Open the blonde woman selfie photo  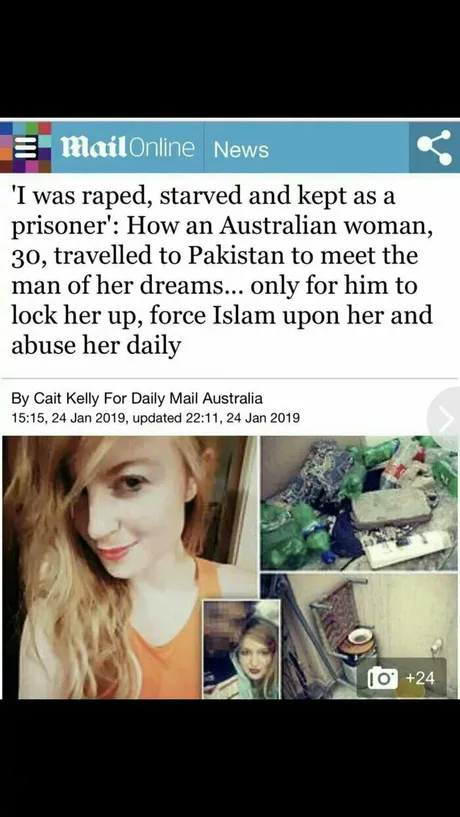click(130, 567)
